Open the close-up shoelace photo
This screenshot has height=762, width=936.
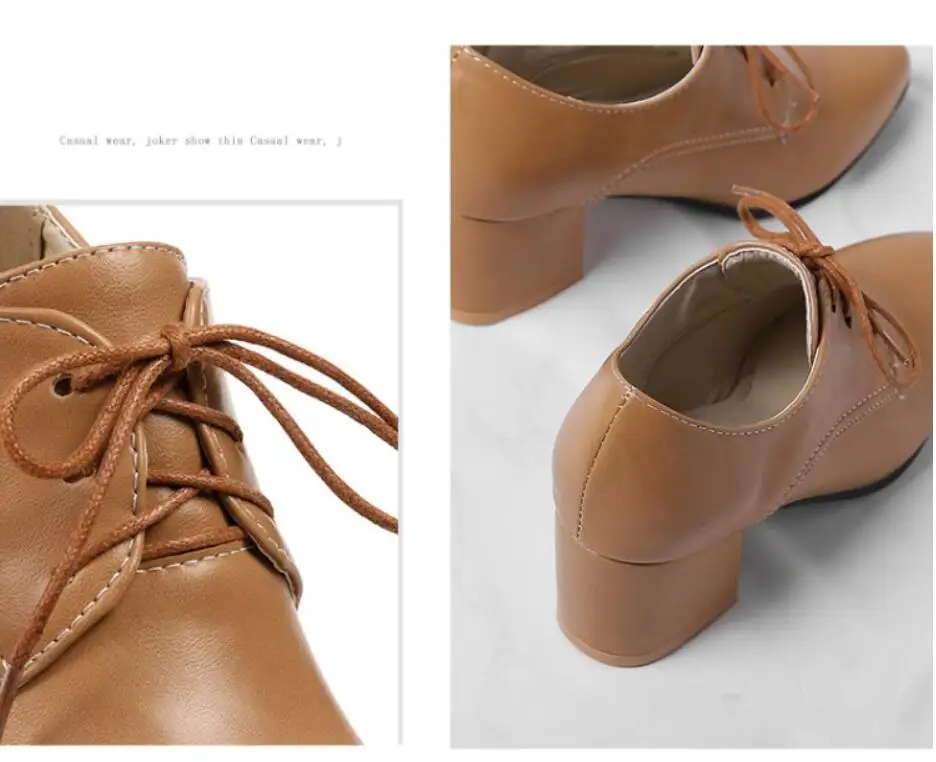tap(200, 474)
